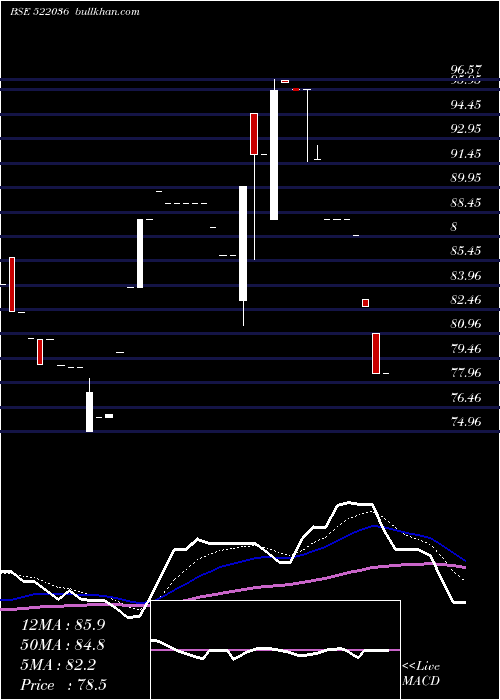Click the '12MA : 85.9' readout
The width and height of the screenshot is (500, 700).
pos(62,625)
